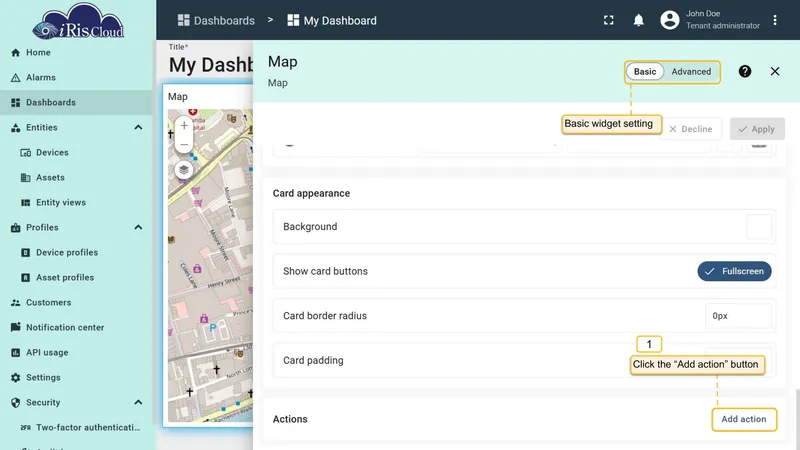Click the Device profiles icon
This screenshot has height=450, width=800.
click(x=26, y=253)
